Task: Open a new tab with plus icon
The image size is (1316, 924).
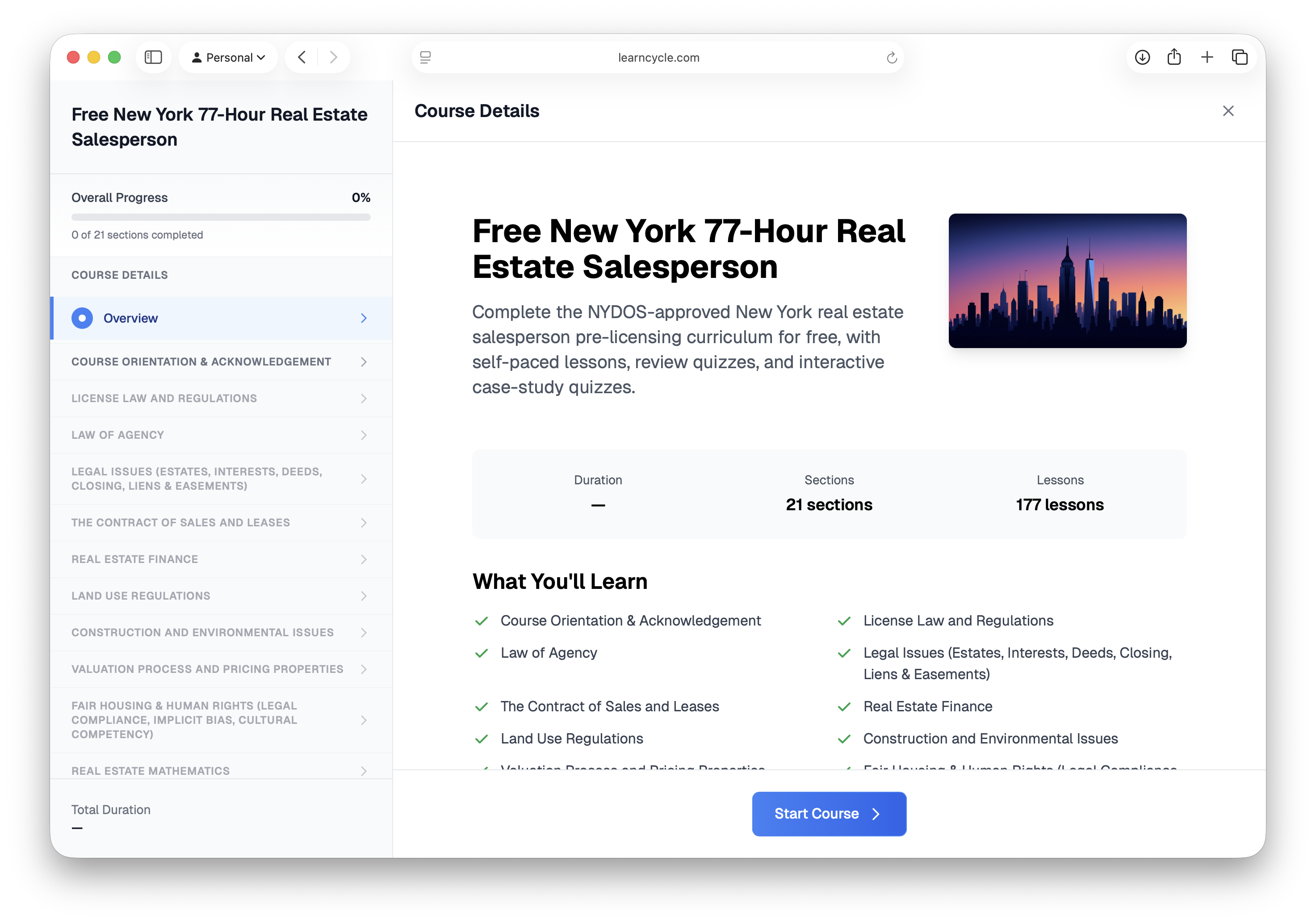Action: click(1207, 57)
